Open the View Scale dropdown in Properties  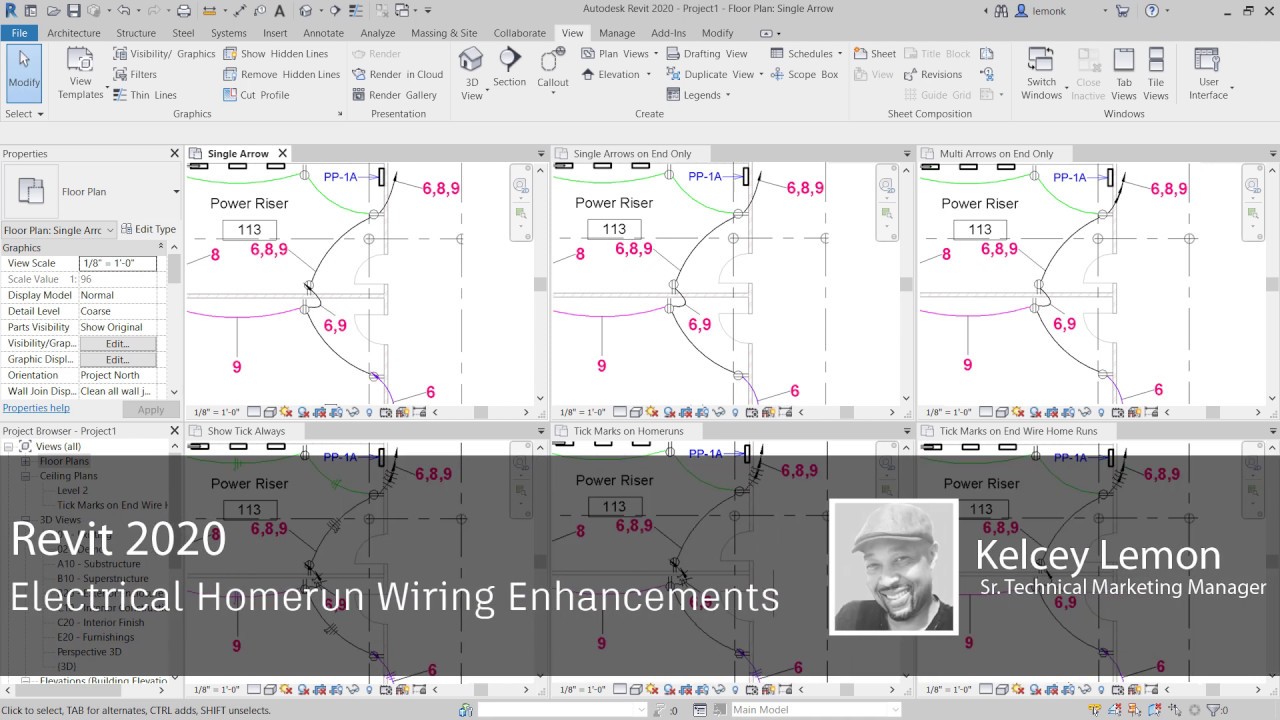pyautogui.click(x=117, y=262)
